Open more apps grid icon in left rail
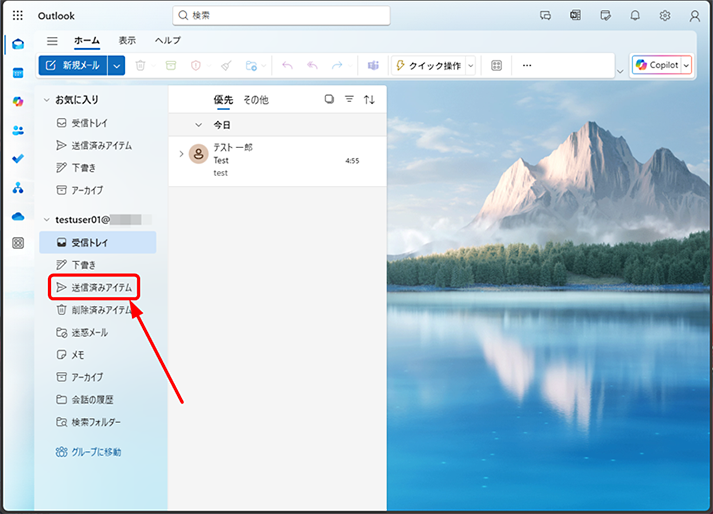Viewport: 713px width, 514px height. (18, 243)
